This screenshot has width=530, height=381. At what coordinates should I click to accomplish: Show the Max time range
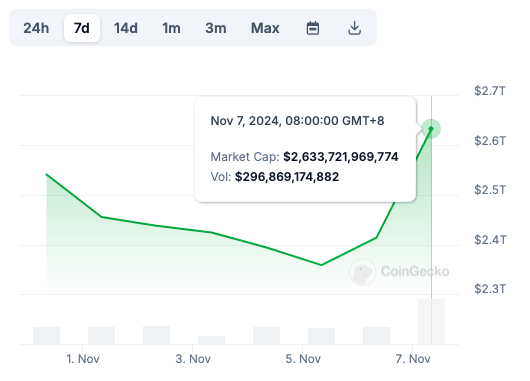(265, 28)
